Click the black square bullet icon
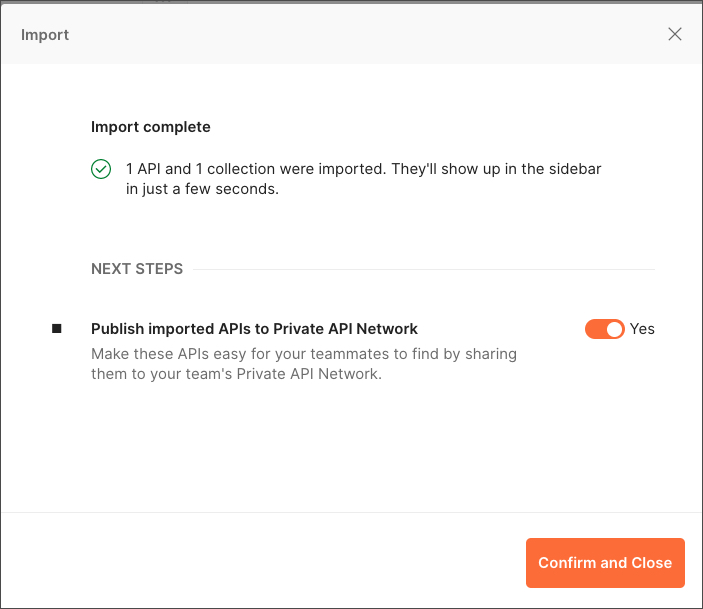703x609 pixels. coord(56,329)
